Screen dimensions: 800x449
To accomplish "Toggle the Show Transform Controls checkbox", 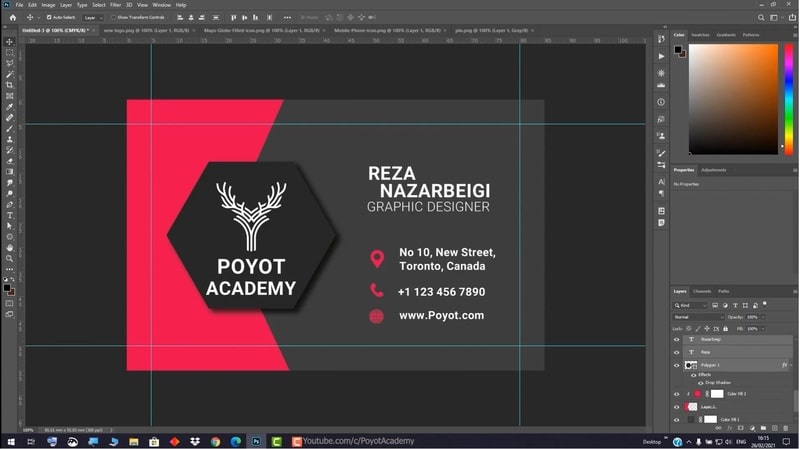I will pos(113,18).
